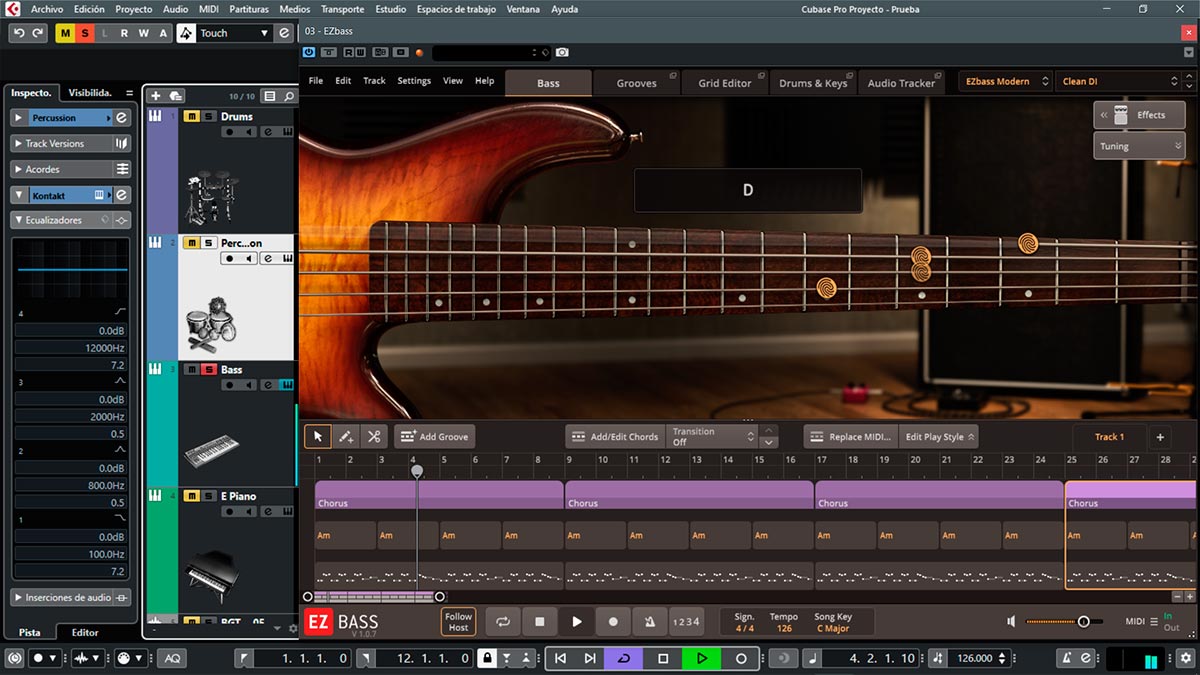Open the Edit Play Style expander
Screen dimensions: 1200x675
[938, 437]
